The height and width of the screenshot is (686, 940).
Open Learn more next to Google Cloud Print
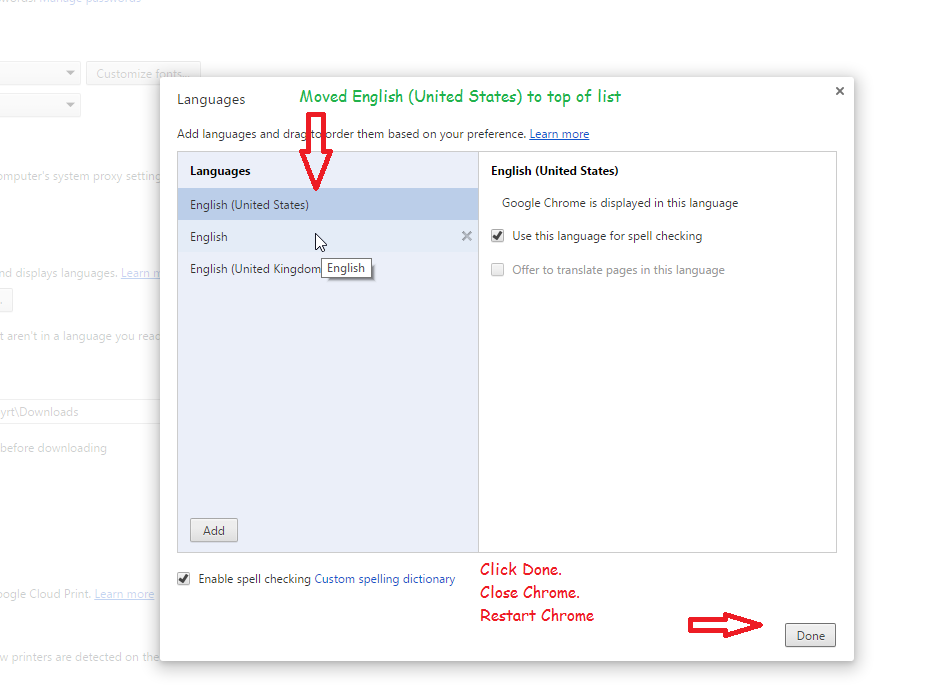coord(125,594)
